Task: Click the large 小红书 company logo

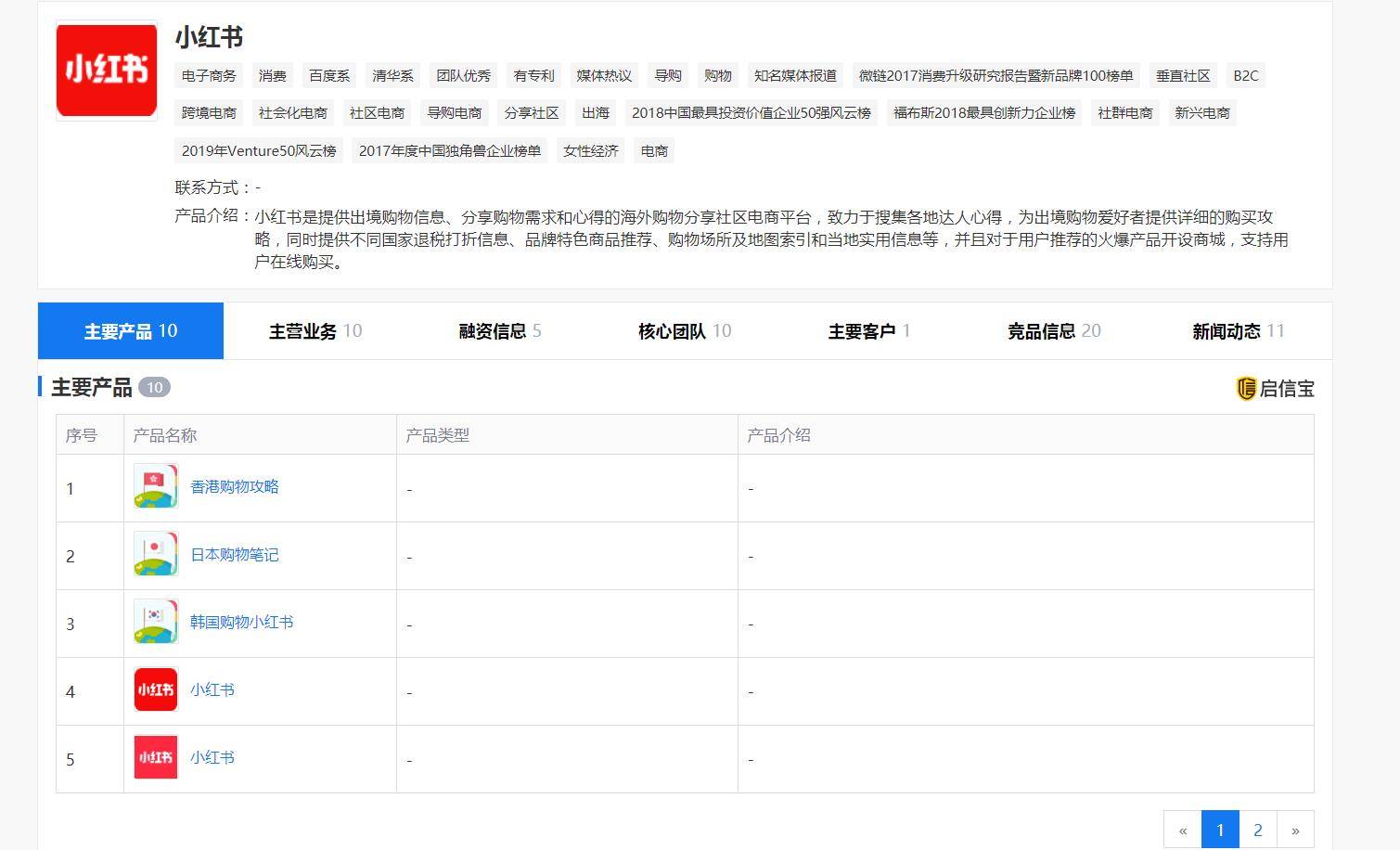Action: pyautogui.click(x=107, y=71)
